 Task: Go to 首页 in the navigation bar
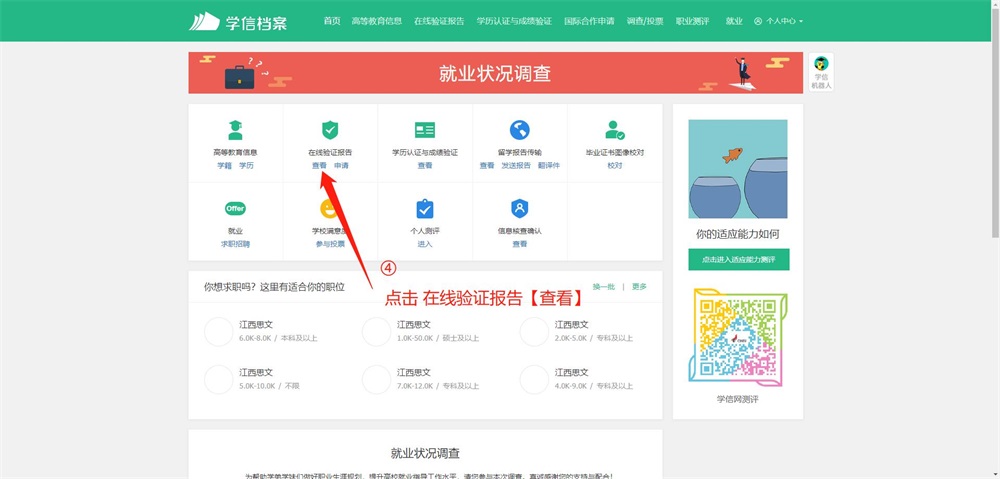click(332, 21)
